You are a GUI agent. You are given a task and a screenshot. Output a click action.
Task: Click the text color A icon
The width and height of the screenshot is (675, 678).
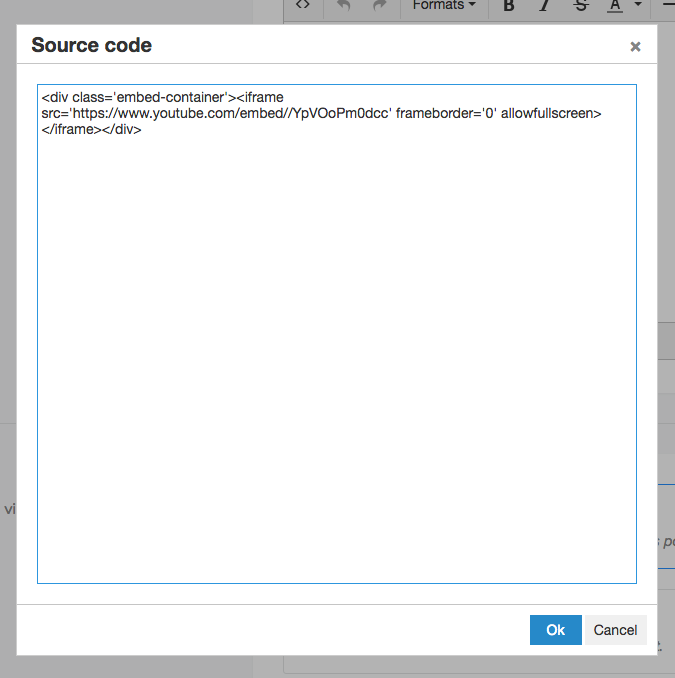614,6
